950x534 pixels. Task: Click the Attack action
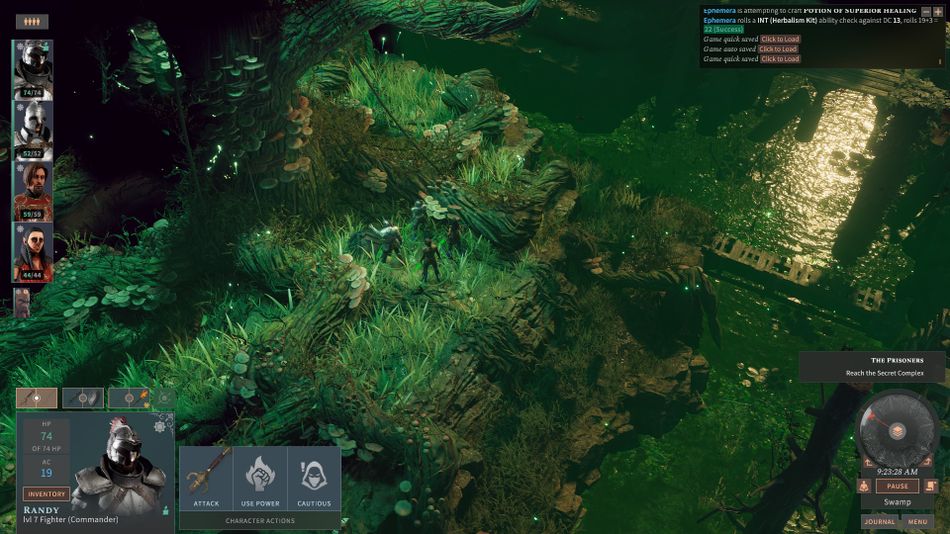pos(206,478)
